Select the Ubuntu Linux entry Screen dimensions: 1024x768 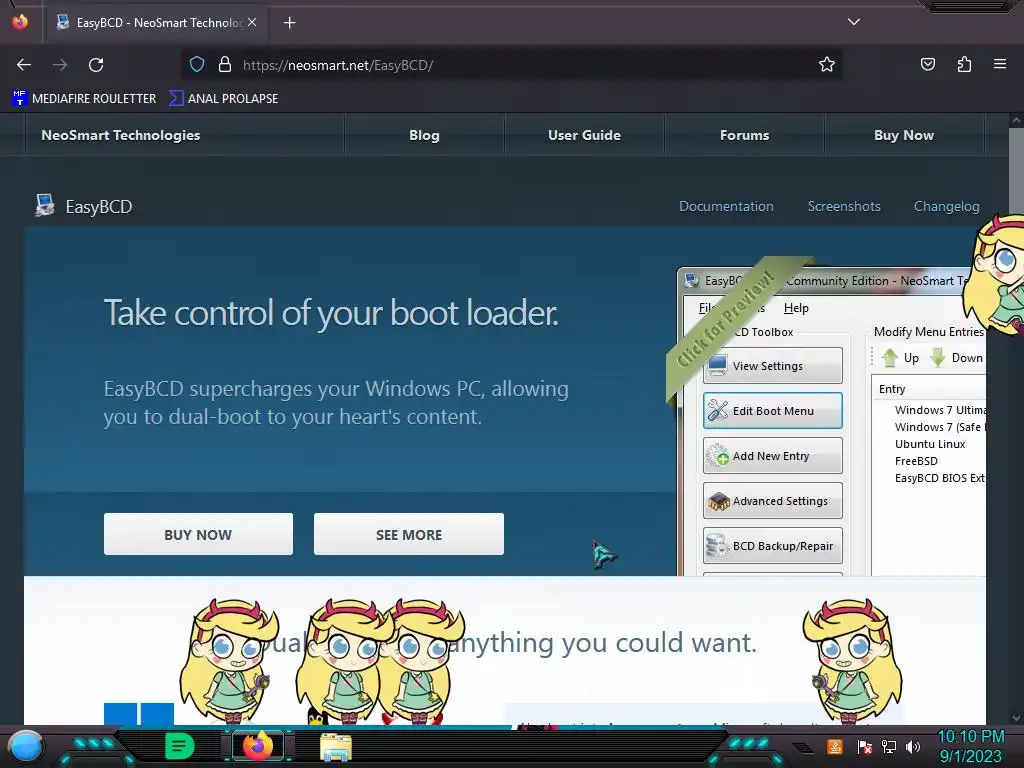[930, 444]
